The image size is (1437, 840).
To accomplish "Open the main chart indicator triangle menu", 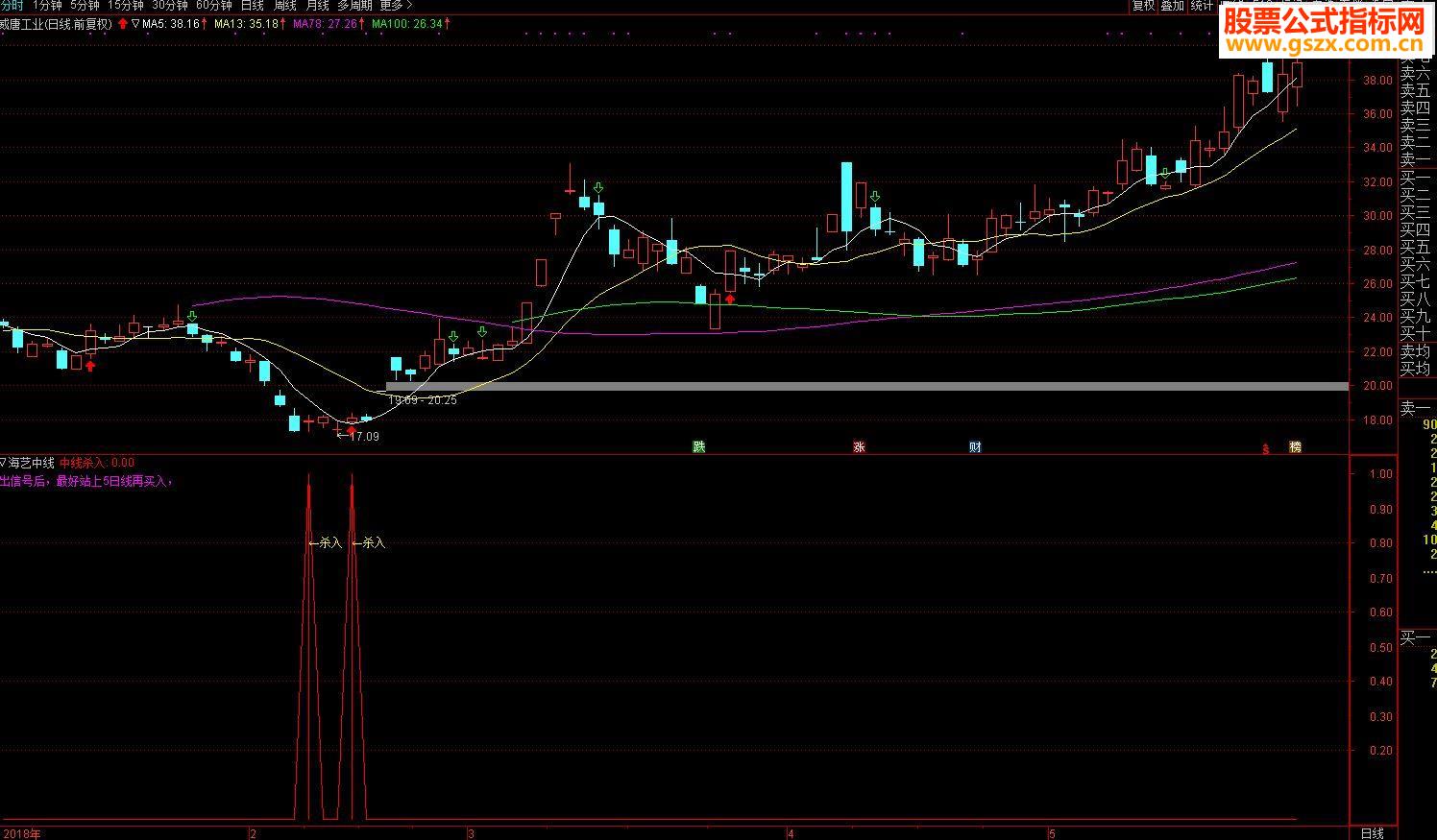I will 135,24.
